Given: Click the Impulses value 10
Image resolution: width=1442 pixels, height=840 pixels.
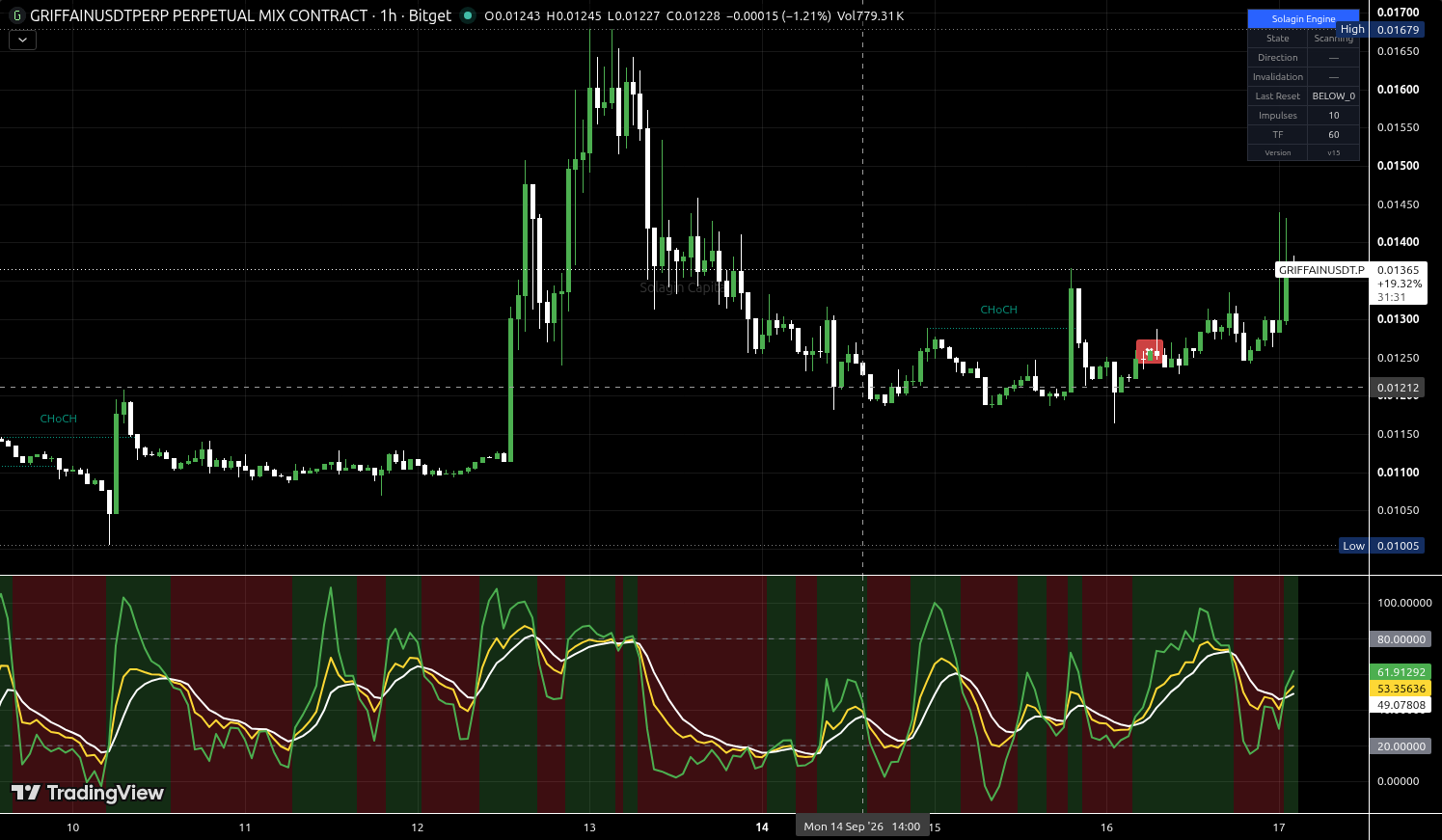Looking at the screenshot, I should tap(1333, 116).
